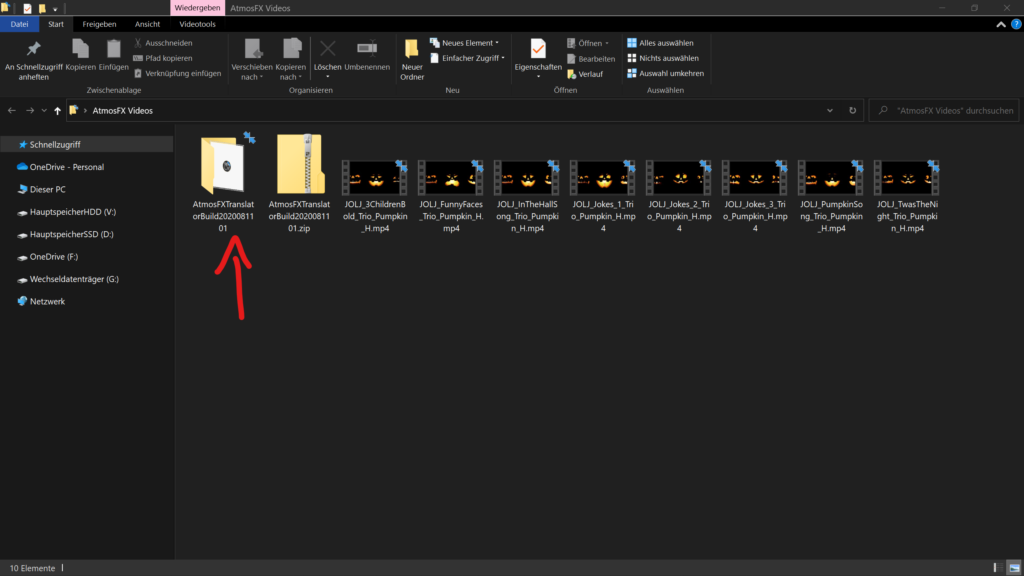Select the AtmosFXTranslatorBuild2020081101 folder

tap(223, 183)
